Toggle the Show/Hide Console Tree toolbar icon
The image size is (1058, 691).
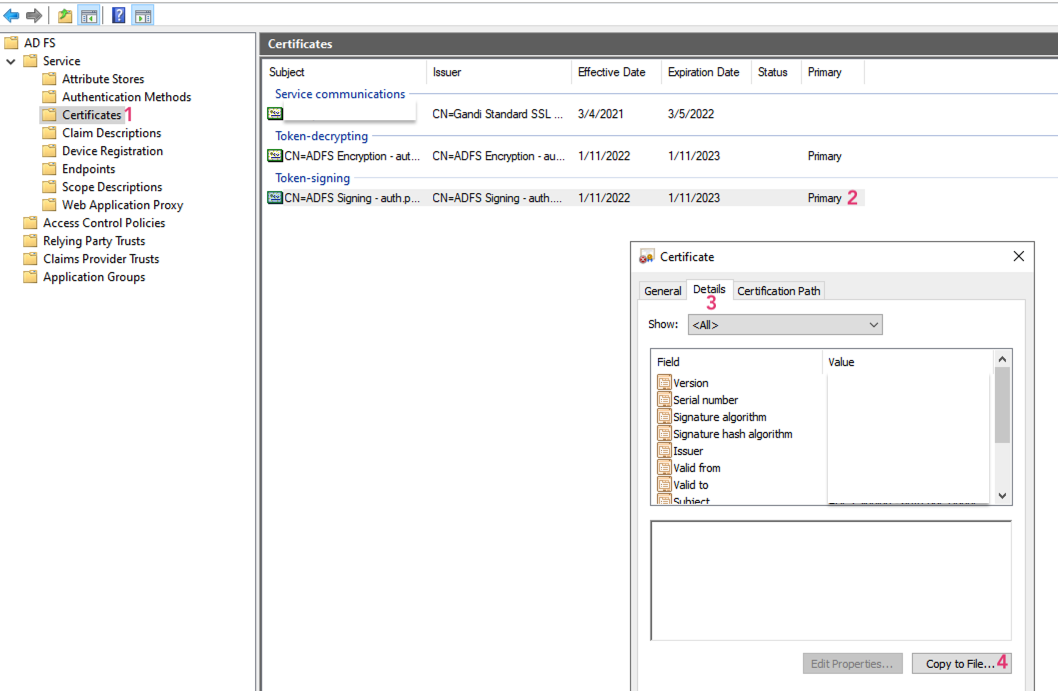(x=86, y=14)
